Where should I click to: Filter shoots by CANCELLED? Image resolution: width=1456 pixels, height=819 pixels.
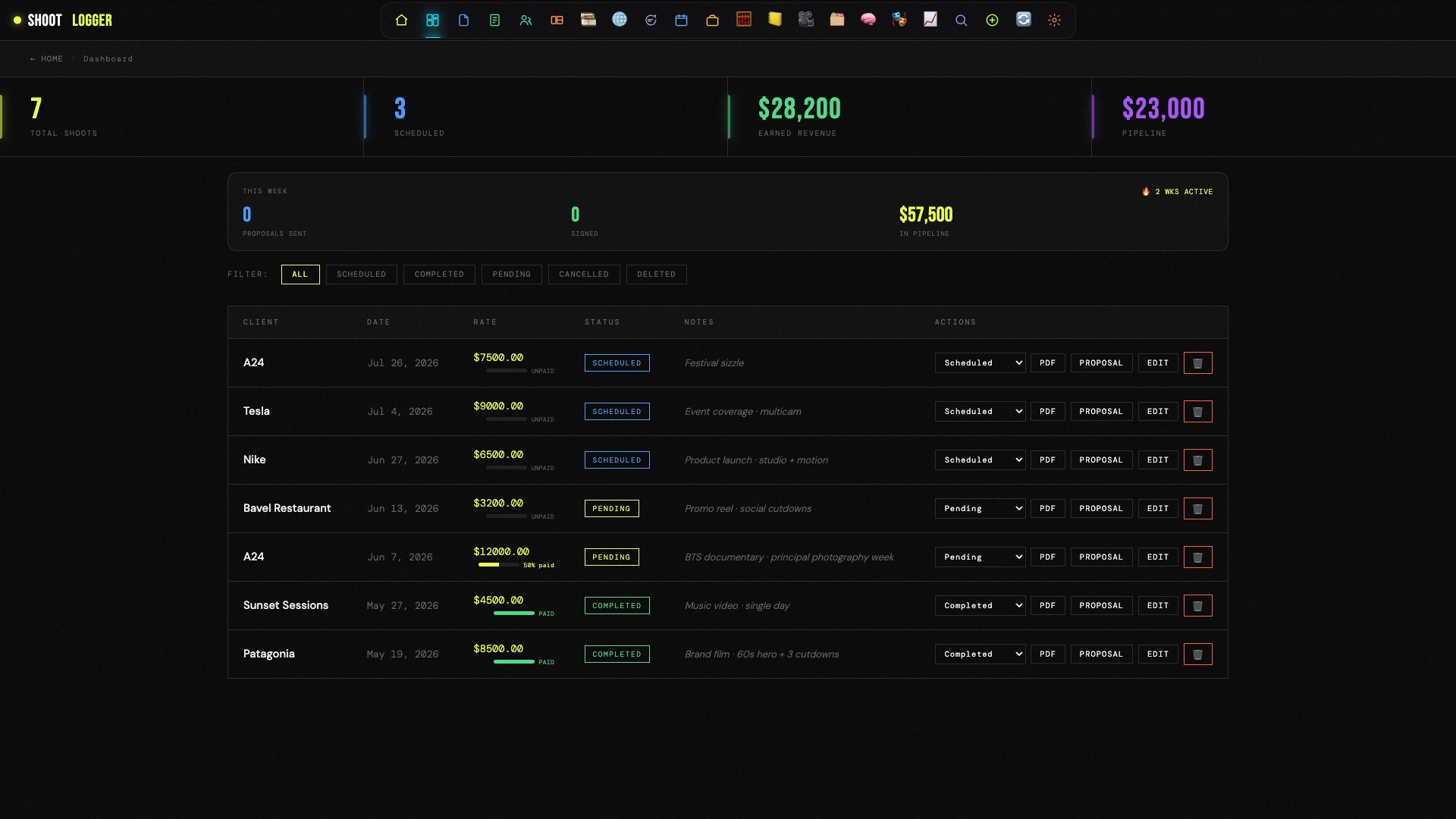click(x=584, y=275)
